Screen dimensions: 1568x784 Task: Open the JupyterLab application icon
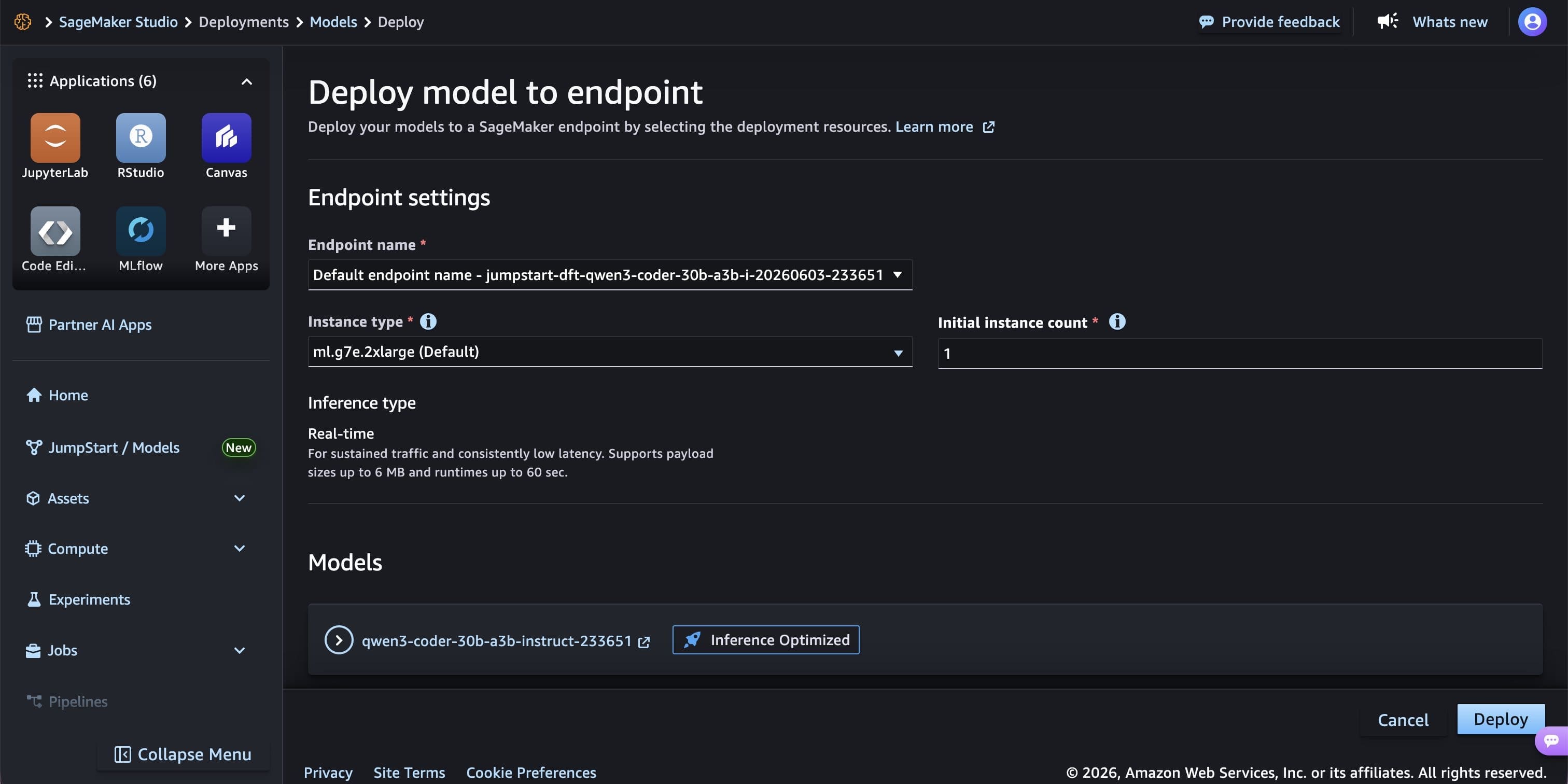point(55,137)
